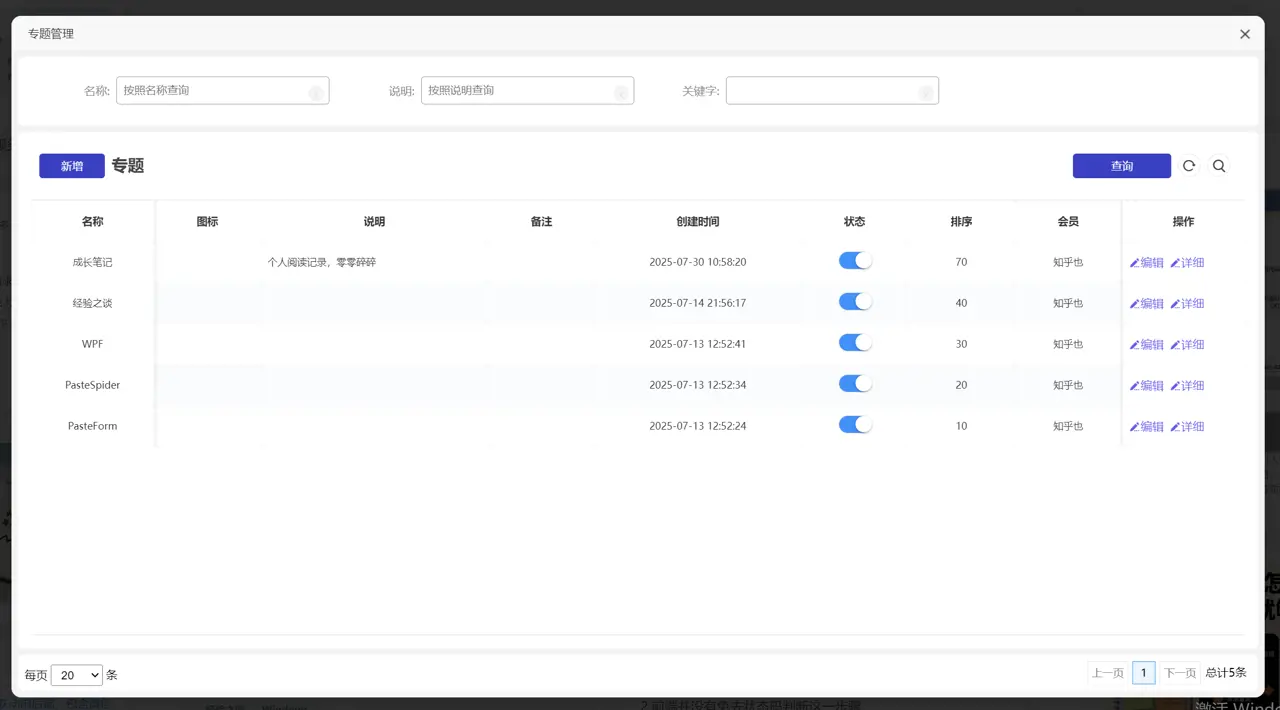Click the search magnifier icon in toolbar
Image resolution: width=1280 pixels, height=710 pixels.
point(1219,166)
